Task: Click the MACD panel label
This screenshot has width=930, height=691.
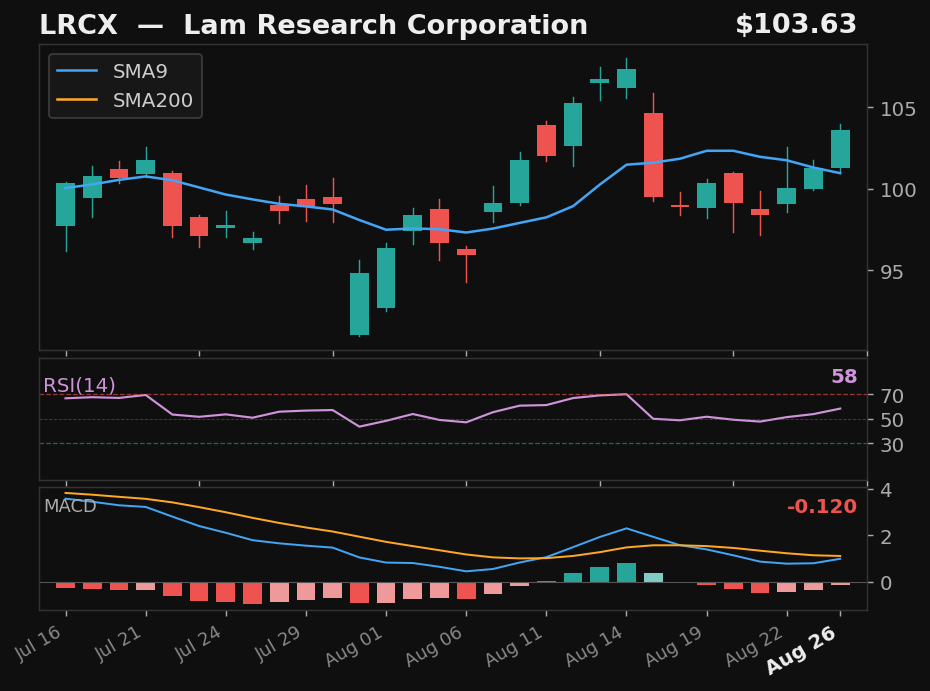Action: (70, 506)
